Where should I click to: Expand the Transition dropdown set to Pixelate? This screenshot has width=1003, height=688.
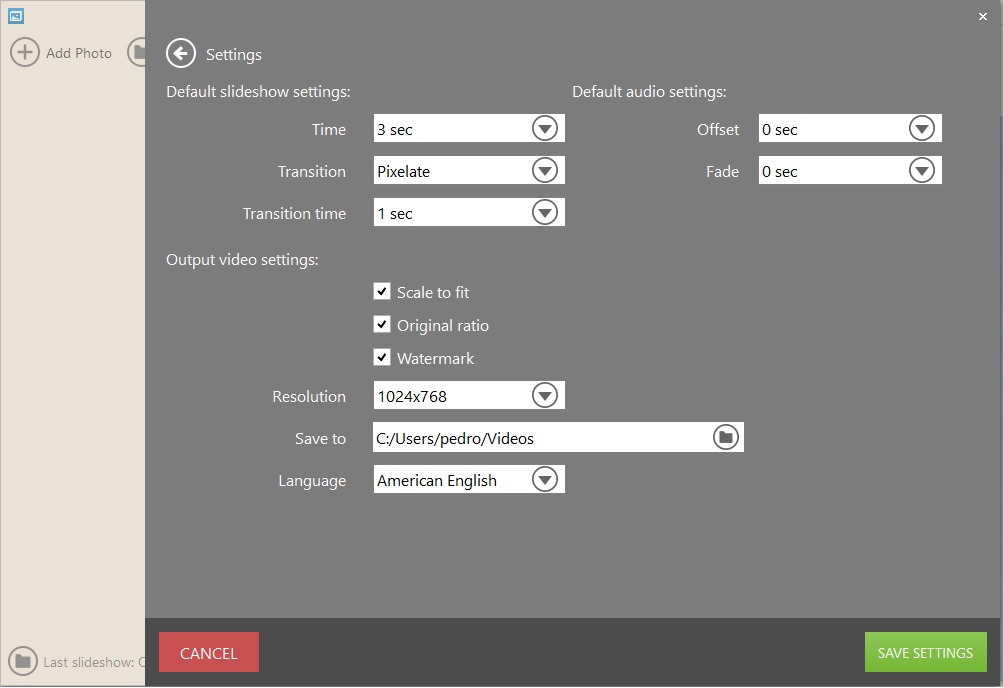[x=544, y=171]
